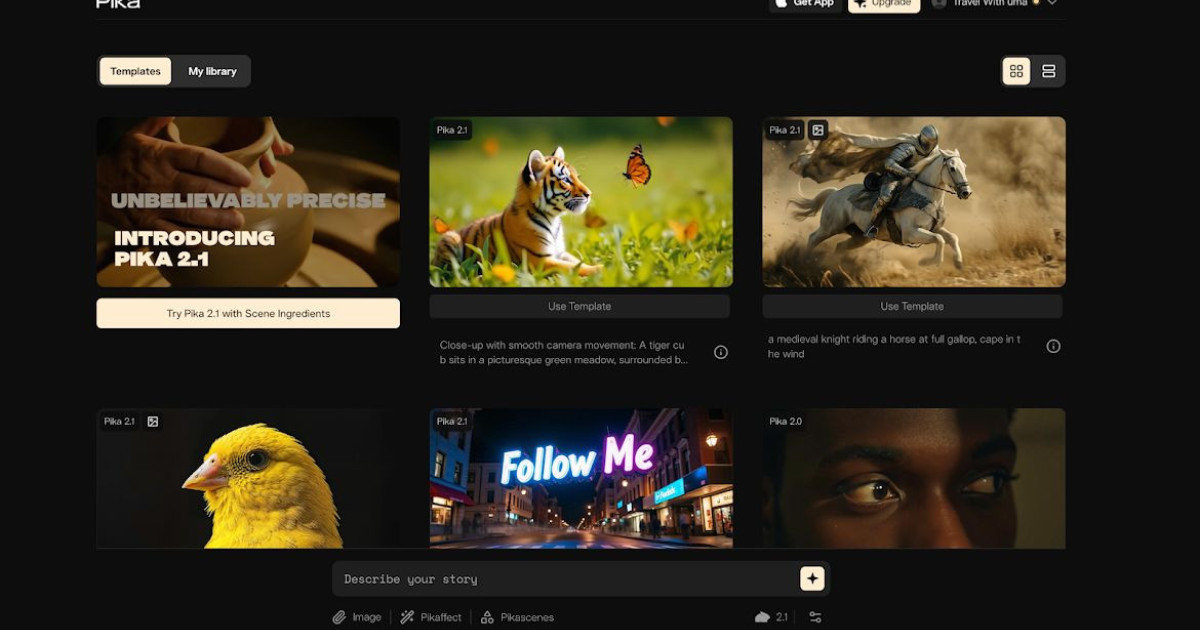This screenshot has width=1200, height=630.
Task: Click the Pika 2.1 label on tiger thumbnail
Action: pyautogui.click(x=452, y=130)
